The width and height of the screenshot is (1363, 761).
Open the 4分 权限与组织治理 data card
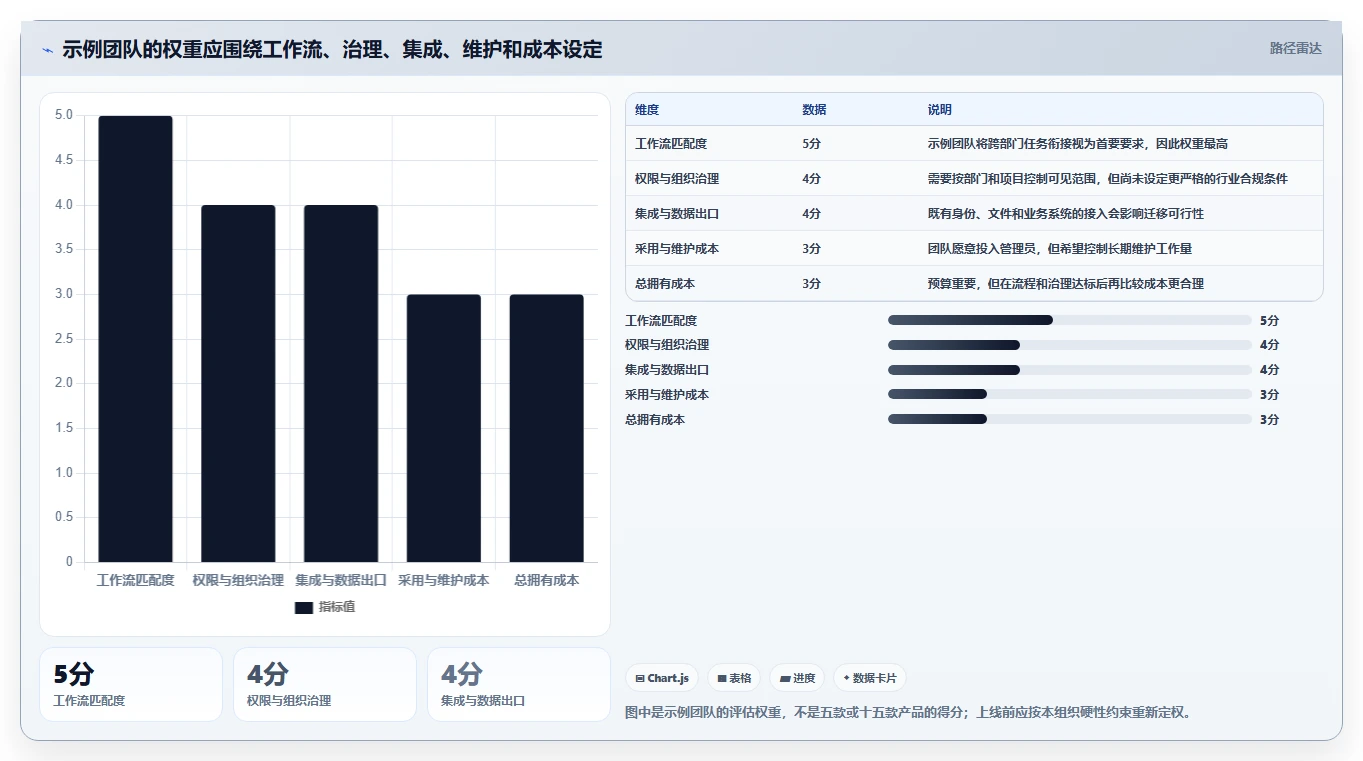pyautogui.click(x=325, y=684)
